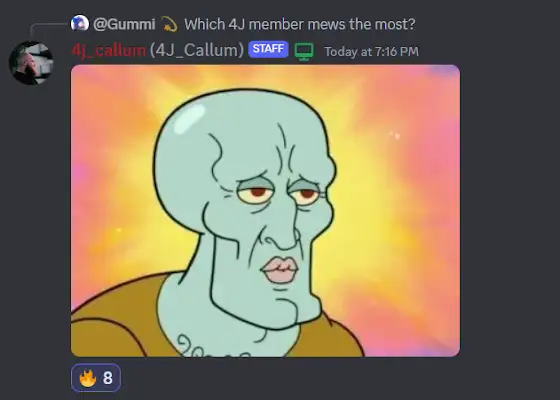Image resolution: width=560 pixels, height=400 pixels.
Task: Click Squidward's pink lips in the image
Action: pyautogui.click(x=281, y=270)
